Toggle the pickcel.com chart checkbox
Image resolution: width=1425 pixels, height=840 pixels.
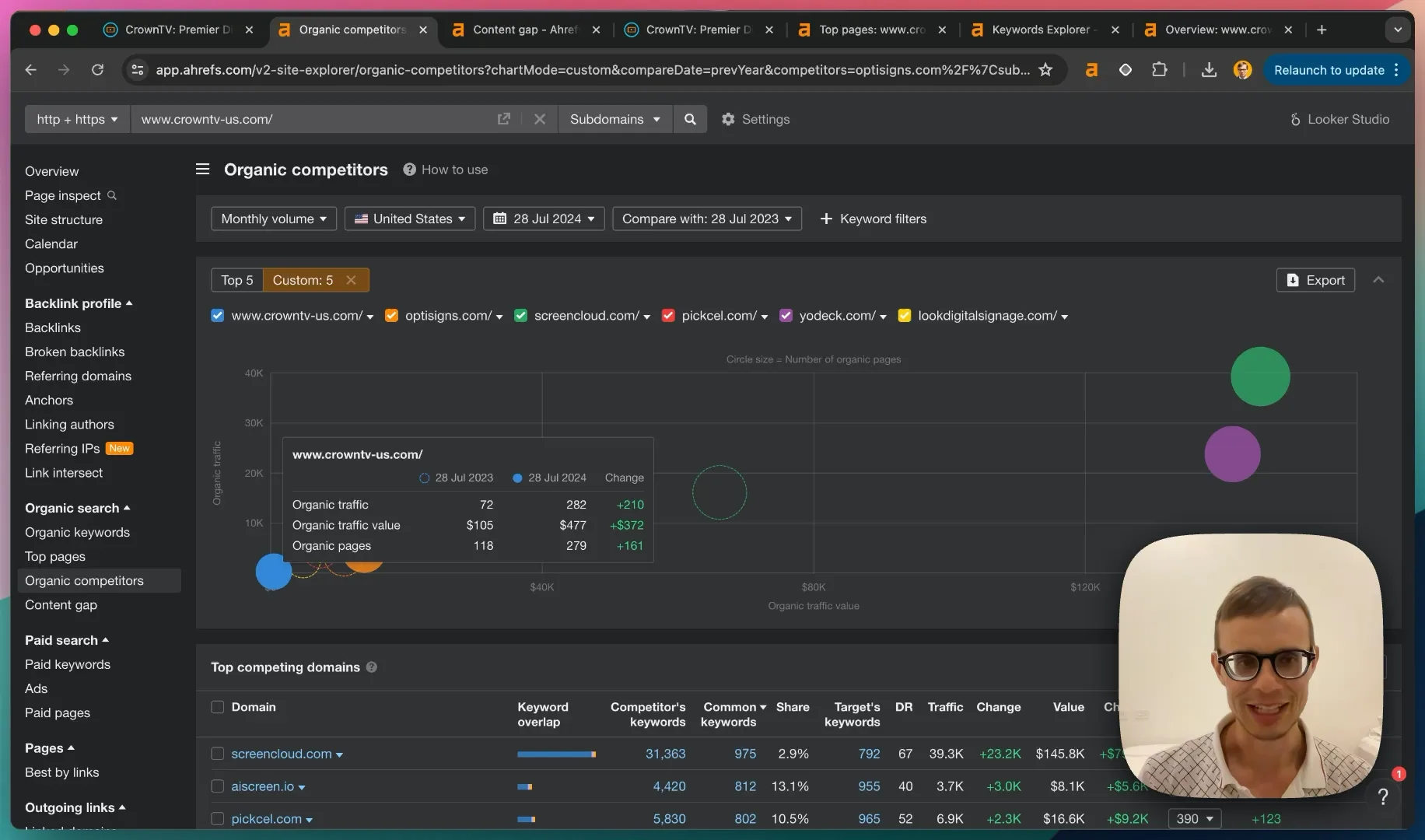(668, 315)
